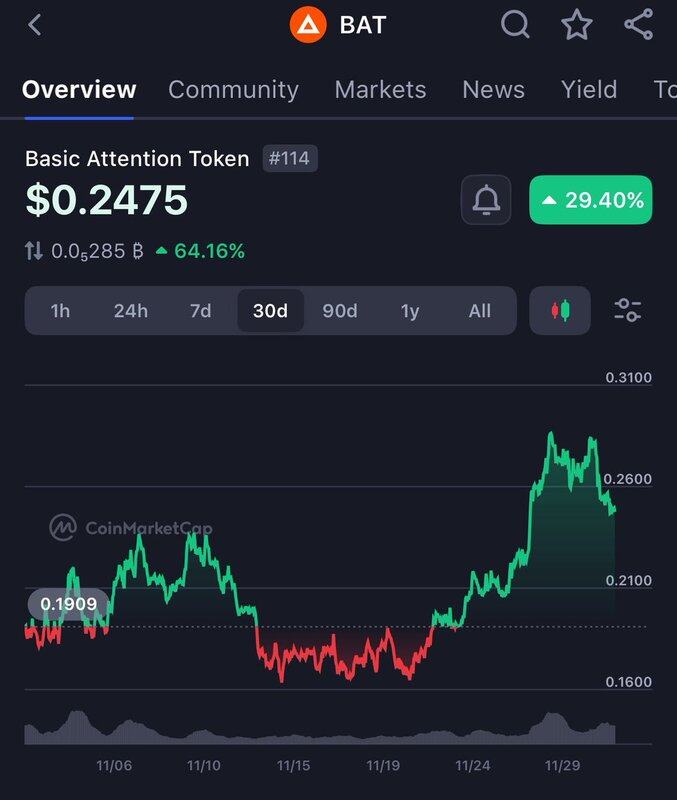Add BAT to watchlist star icon
Image resolution: width=677 pixels, height=800 pixels.
[577, 25]
